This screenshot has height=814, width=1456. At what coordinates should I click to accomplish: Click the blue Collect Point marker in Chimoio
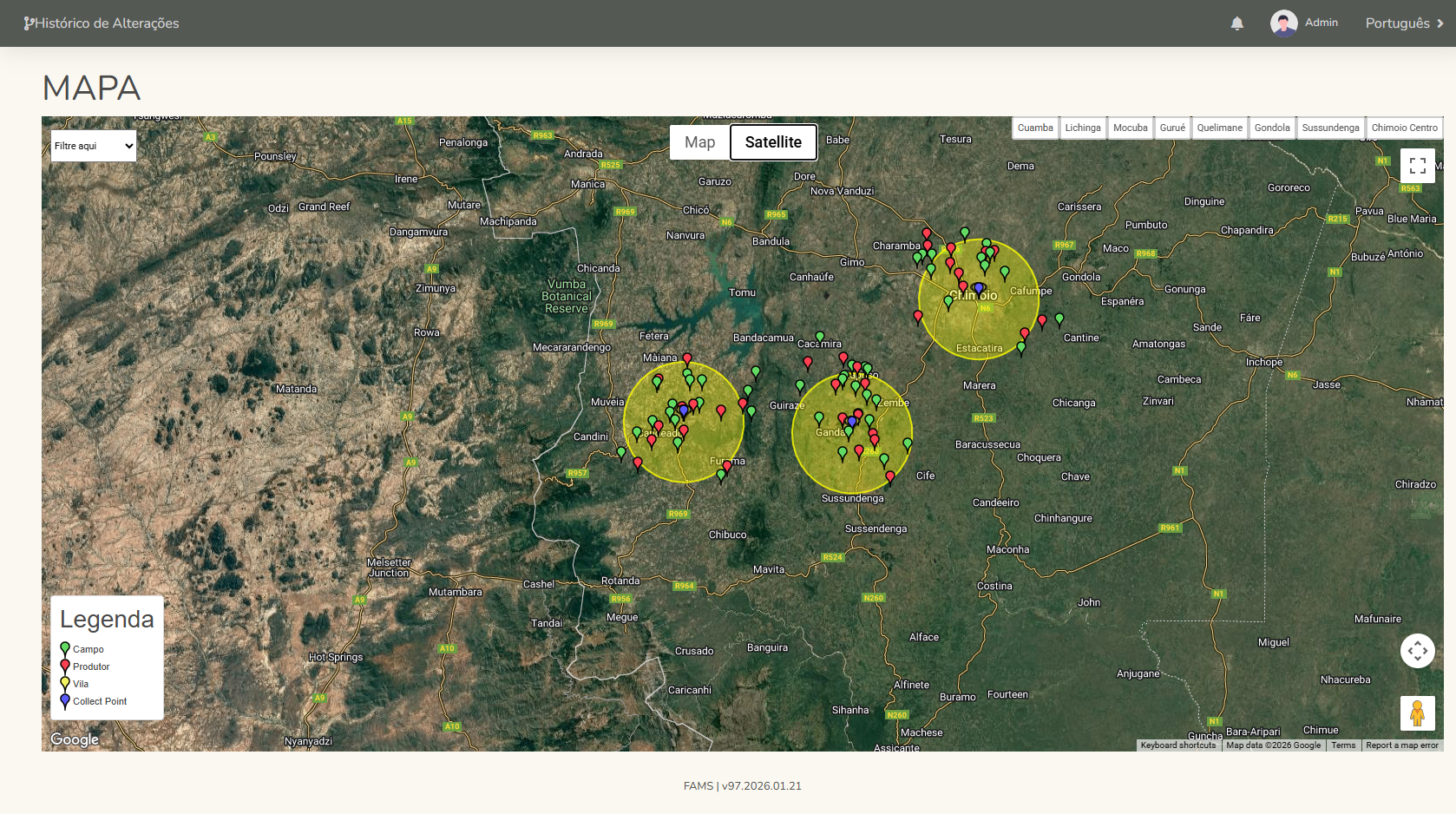click(x=979, y=287)
